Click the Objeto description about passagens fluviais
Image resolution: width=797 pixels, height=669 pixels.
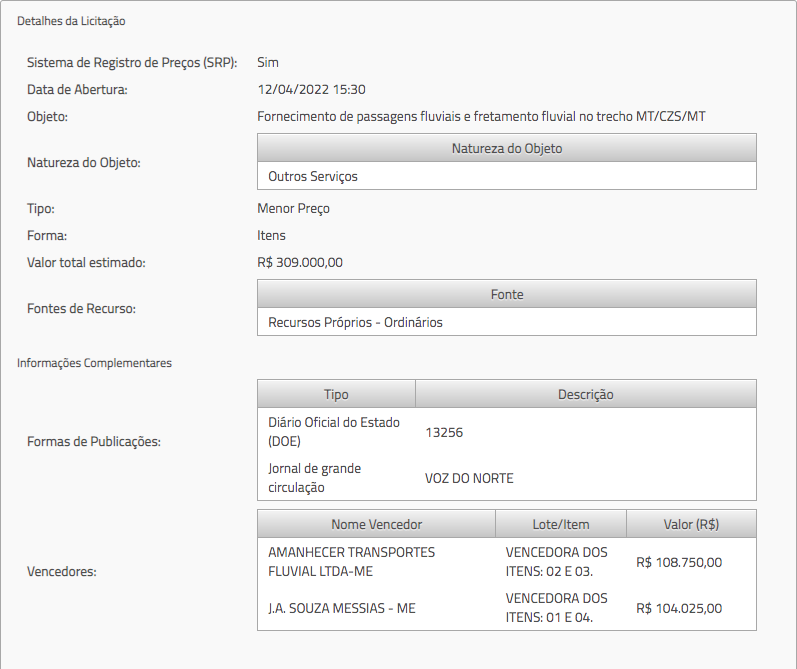coord(481,116)
